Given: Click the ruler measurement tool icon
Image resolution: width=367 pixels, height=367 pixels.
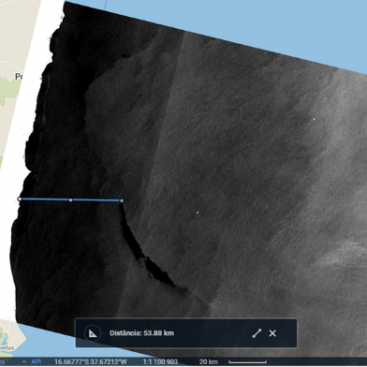Looking at the screenshot, I should 93,333.
